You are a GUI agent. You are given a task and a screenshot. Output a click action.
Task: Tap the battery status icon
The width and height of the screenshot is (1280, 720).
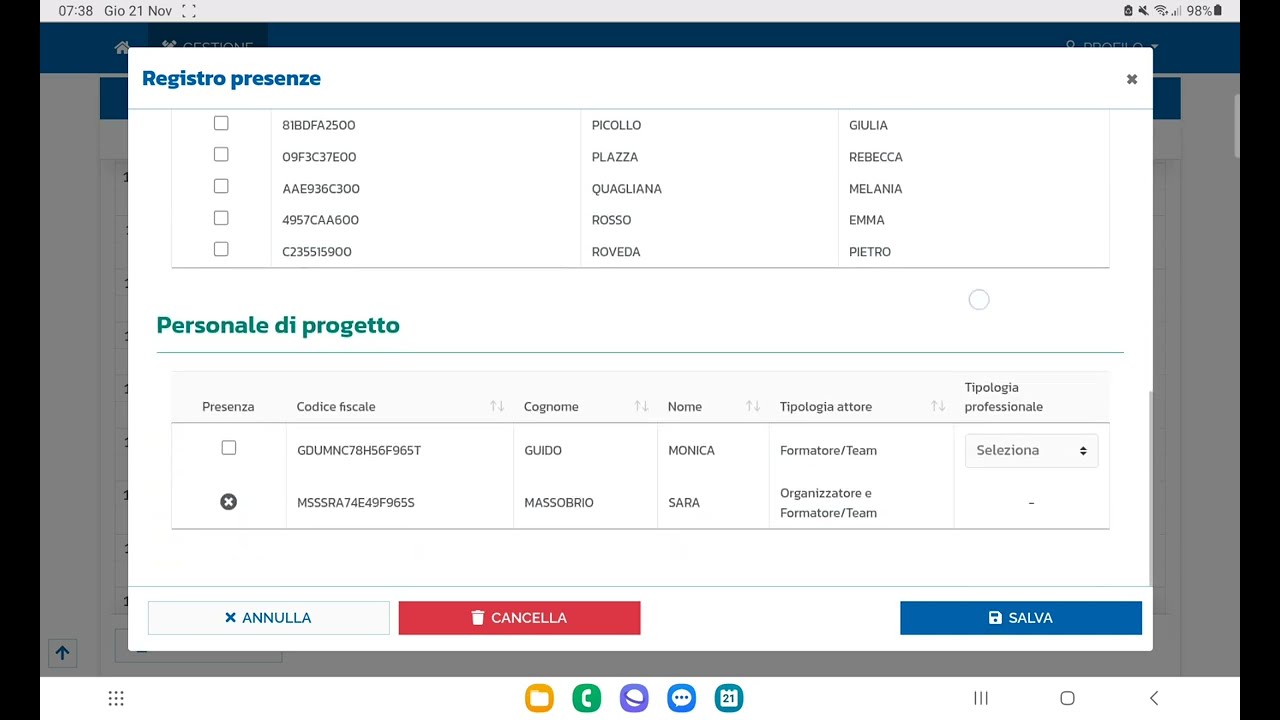point(1218,11)
